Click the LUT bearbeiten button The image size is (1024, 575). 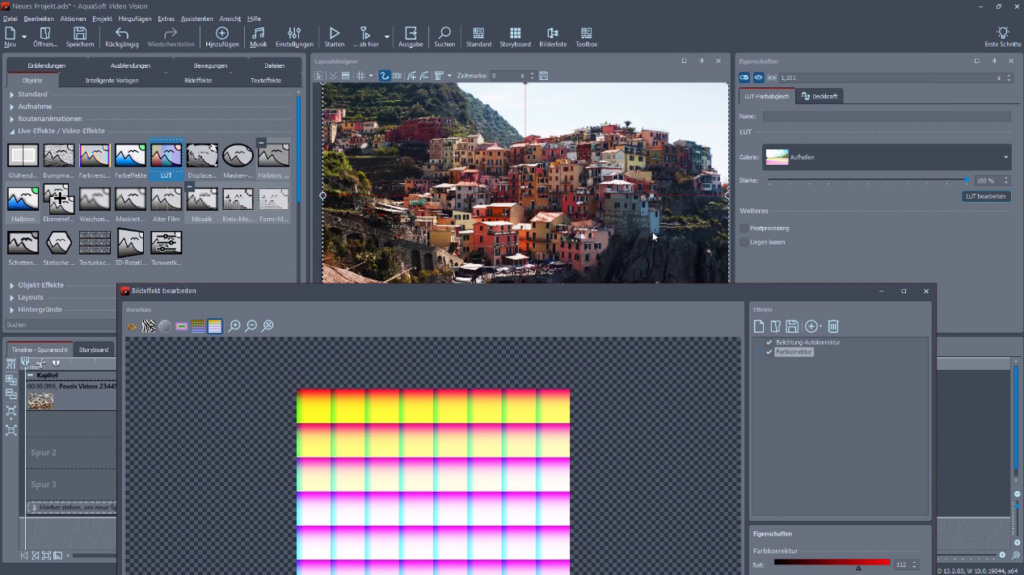click(x=986, y=196)
